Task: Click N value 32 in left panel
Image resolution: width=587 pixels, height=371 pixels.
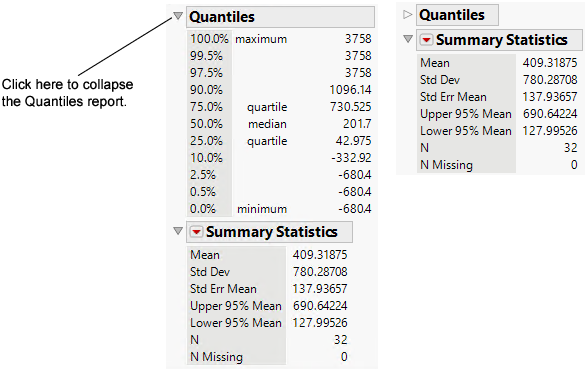Action: [x=341, y=340]
